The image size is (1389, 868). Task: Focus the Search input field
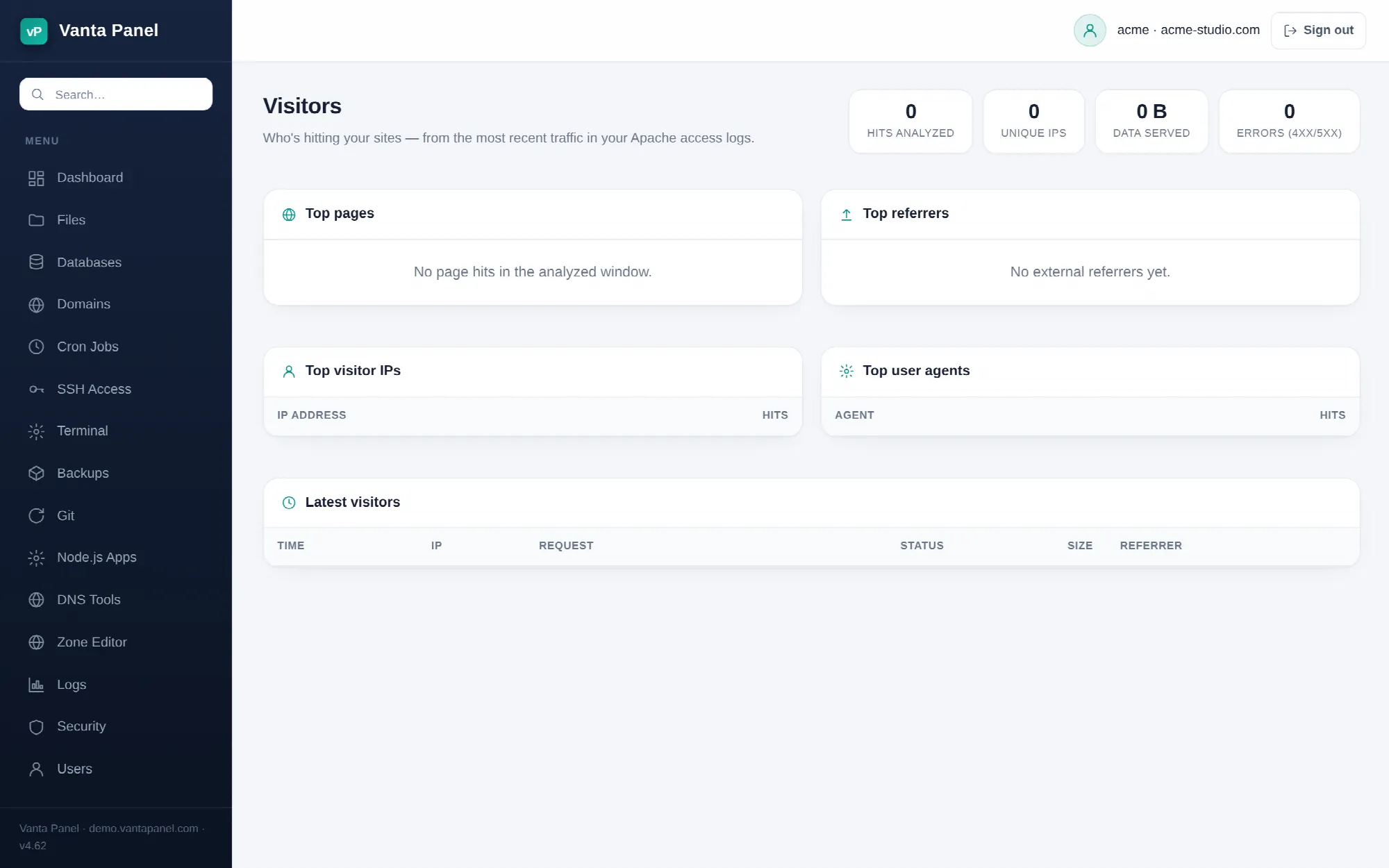pyautogui.click(x=116, y=94)
